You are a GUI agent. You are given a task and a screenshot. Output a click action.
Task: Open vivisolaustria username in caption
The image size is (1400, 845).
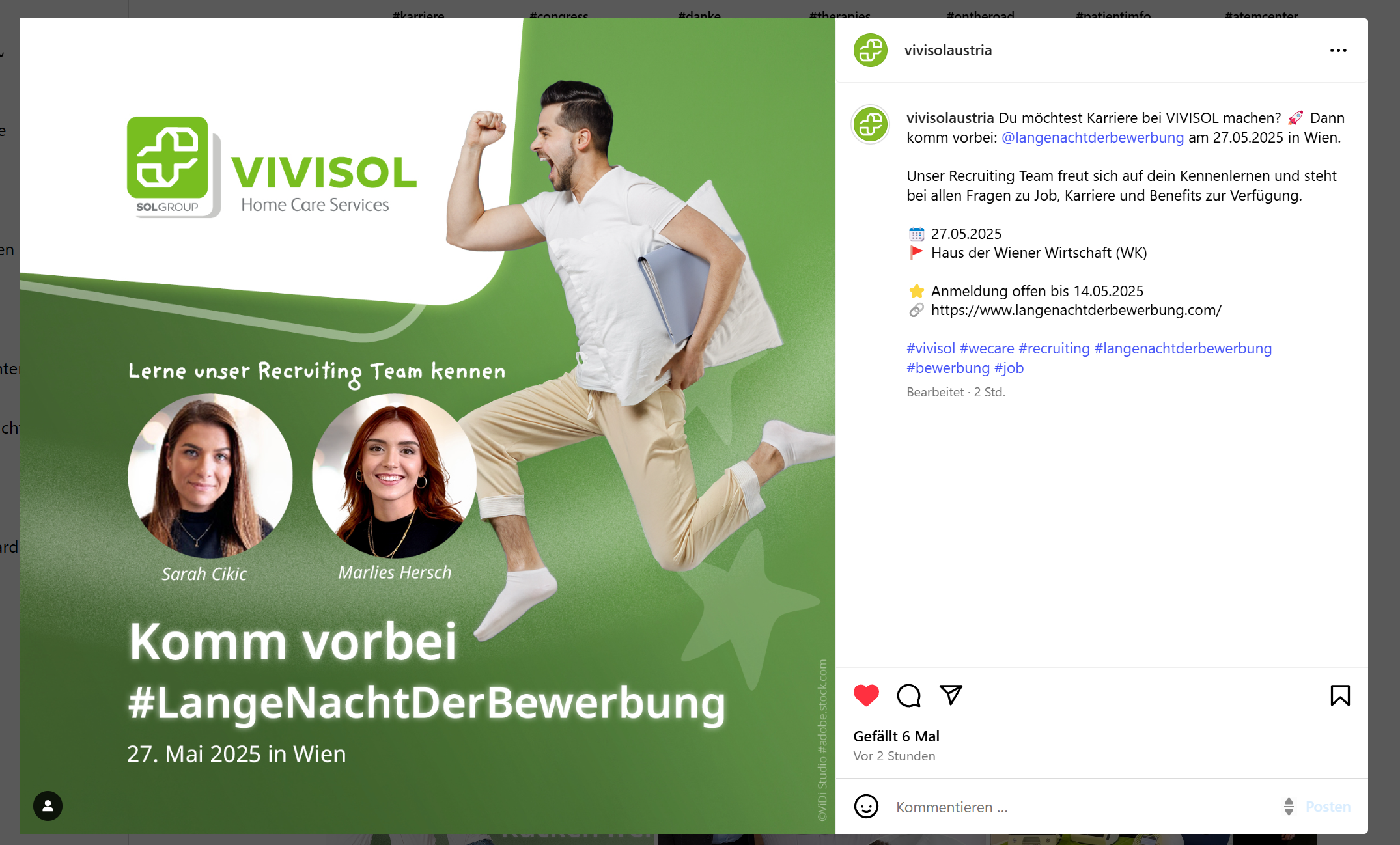(x=950, y=118)
